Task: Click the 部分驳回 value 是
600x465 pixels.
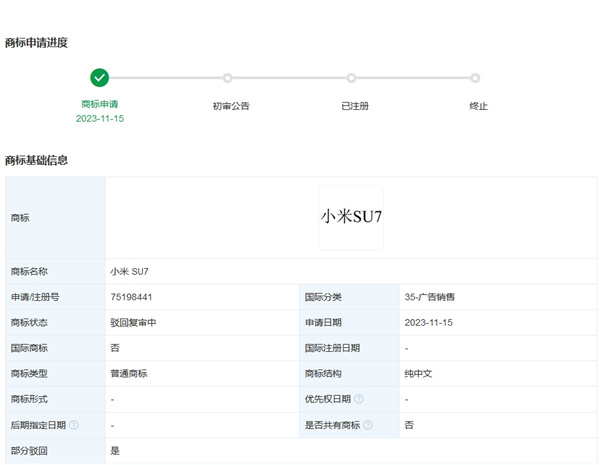Action: [115, 451]
